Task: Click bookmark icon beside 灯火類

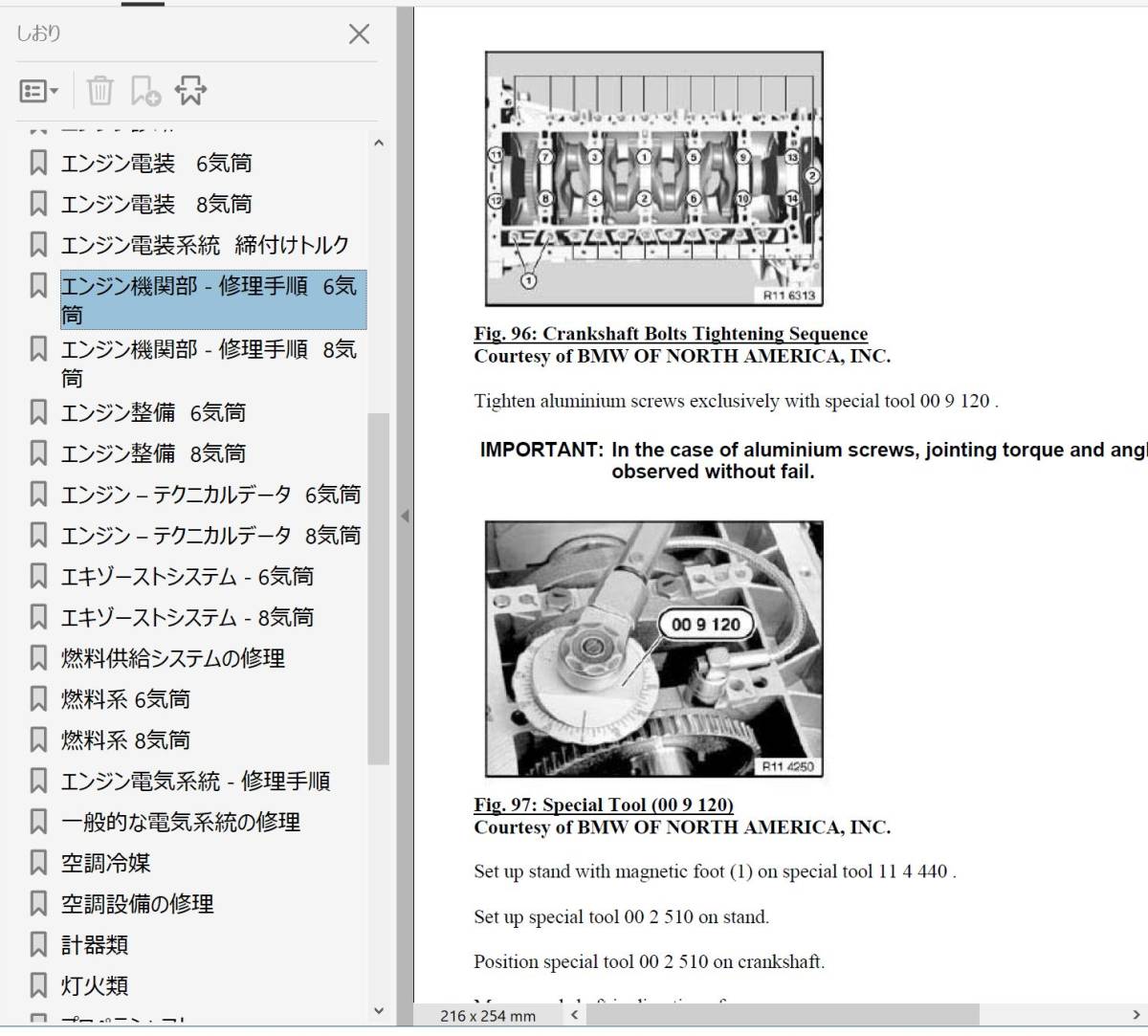Action: pos(38,986)
